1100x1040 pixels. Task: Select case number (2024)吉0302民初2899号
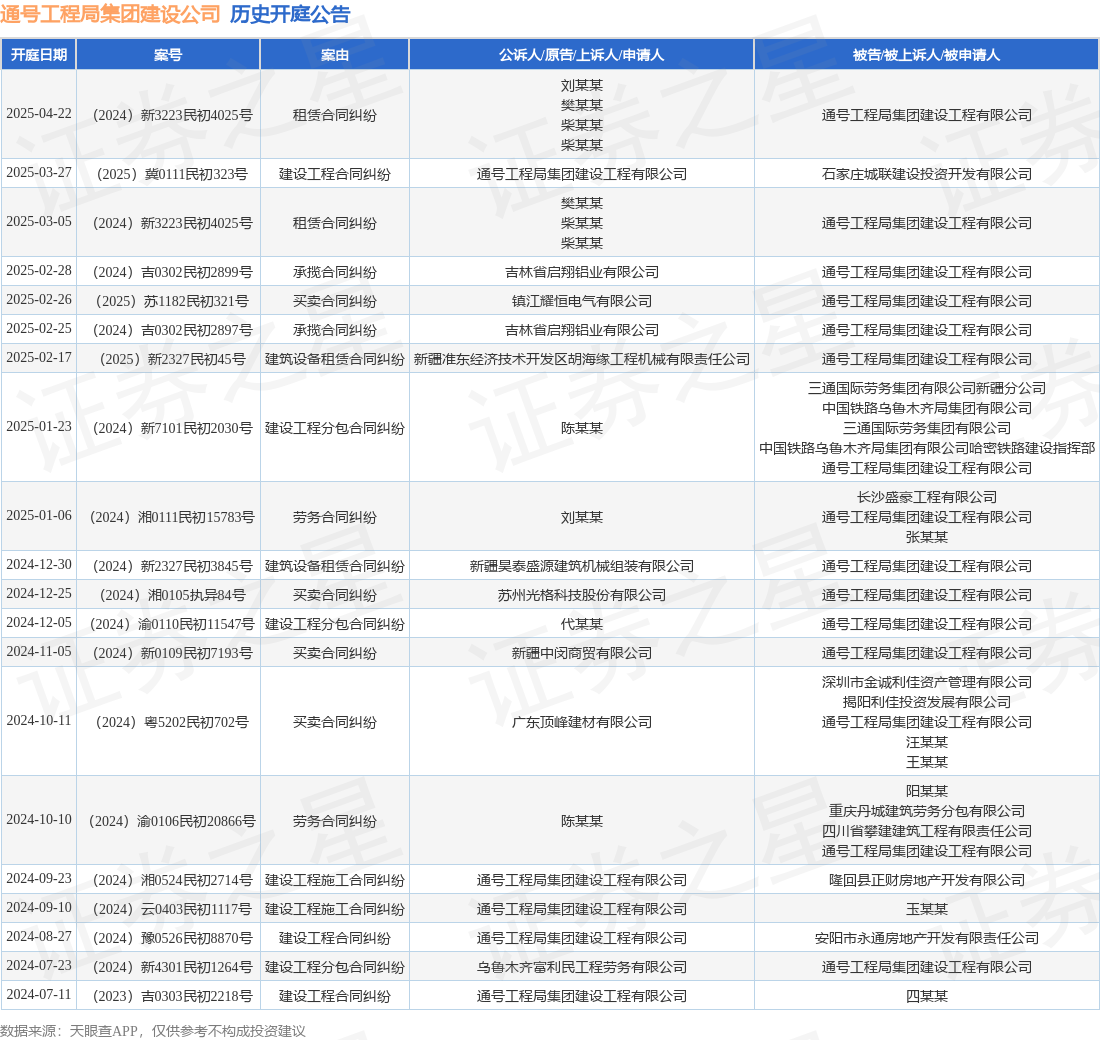tap(172, 272)
